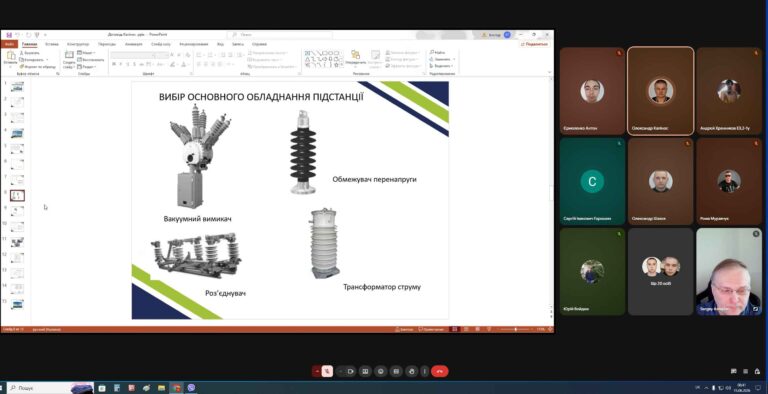The height and width of the screenshot is (394, 768).
Task: Open the Раздел section dropdown
Action: click(x=87, y=67)
